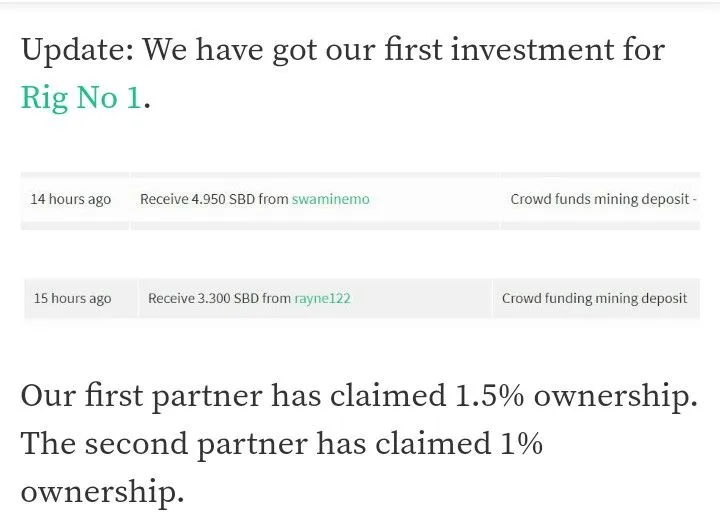Click the Update first investment heading
Screen dimensions: 720x531
point(343,73)
